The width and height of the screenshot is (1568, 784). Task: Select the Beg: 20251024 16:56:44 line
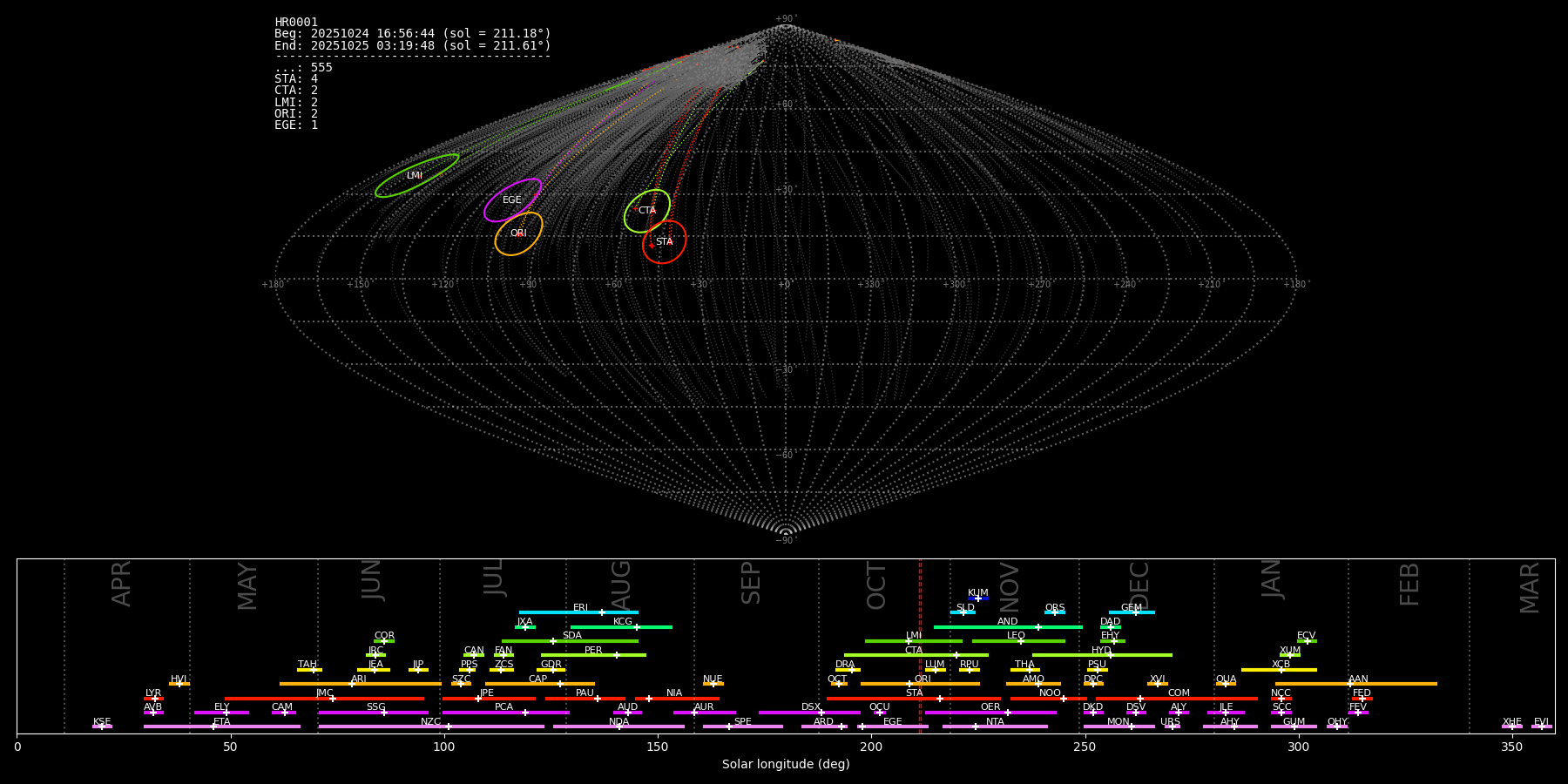coord(413,34)
